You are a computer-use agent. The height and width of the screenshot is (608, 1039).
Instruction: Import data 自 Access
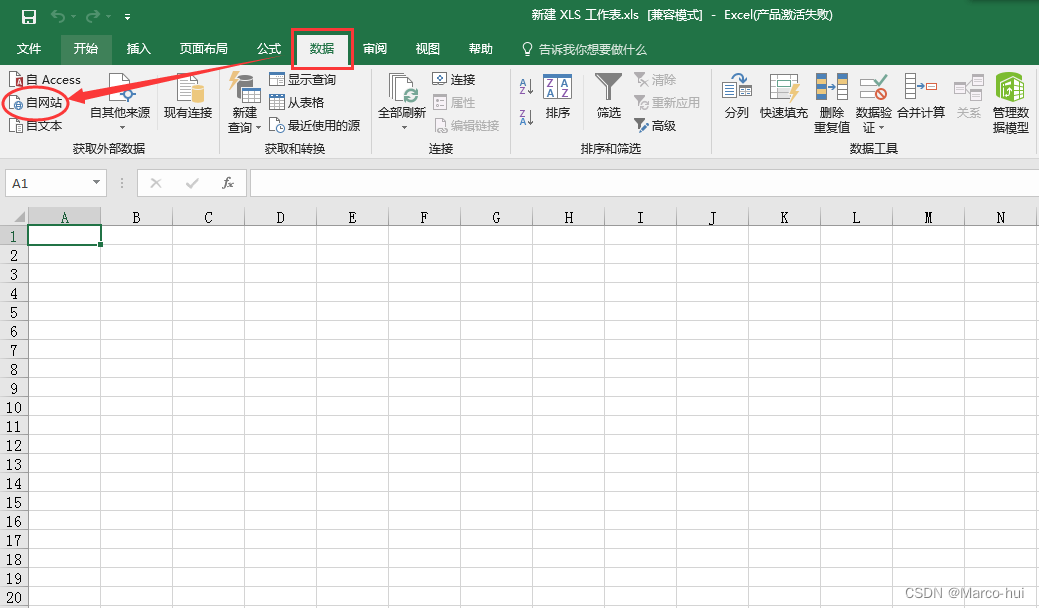point(44,80)
